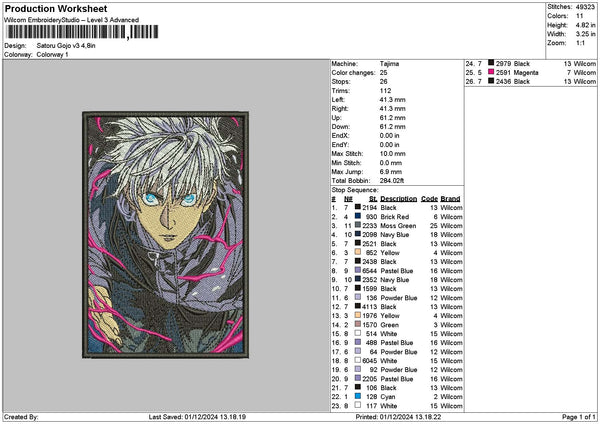This screenshot has height=424, width=600.
Task: Click the swatch beside 514 White
Action: click(x=357, y=333)
